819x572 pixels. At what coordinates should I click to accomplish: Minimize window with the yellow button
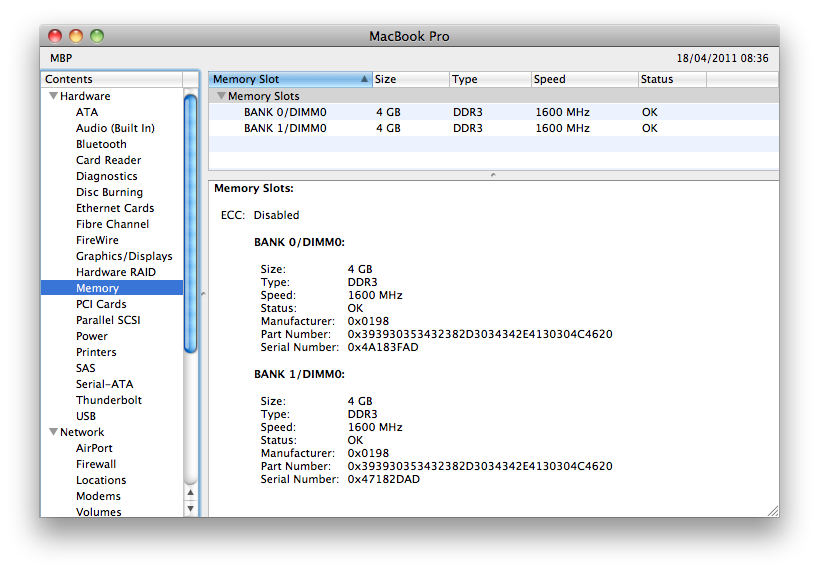click(76, 36)
